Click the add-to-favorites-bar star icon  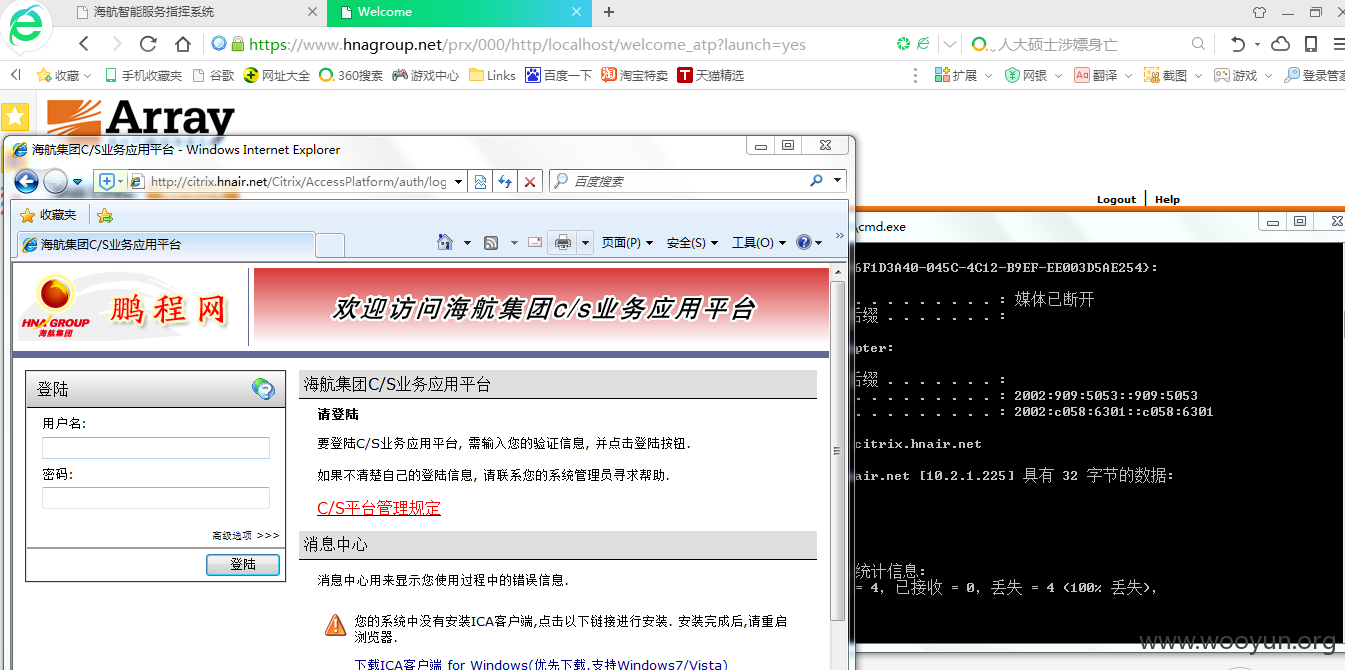pyautogui.click(x=105, y=215)
